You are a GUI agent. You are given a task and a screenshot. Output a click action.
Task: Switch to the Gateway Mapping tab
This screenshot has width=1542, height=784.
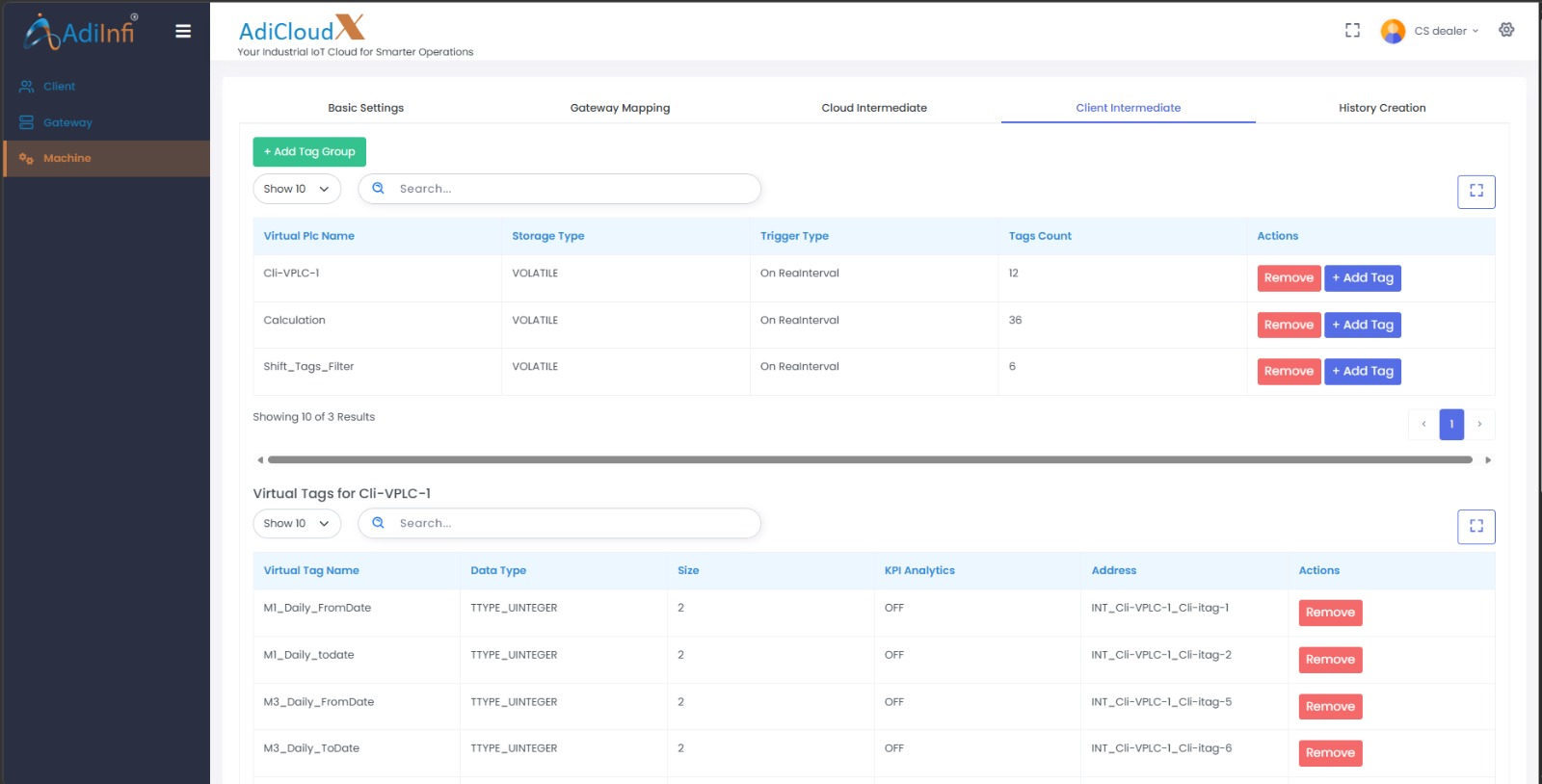620,108
